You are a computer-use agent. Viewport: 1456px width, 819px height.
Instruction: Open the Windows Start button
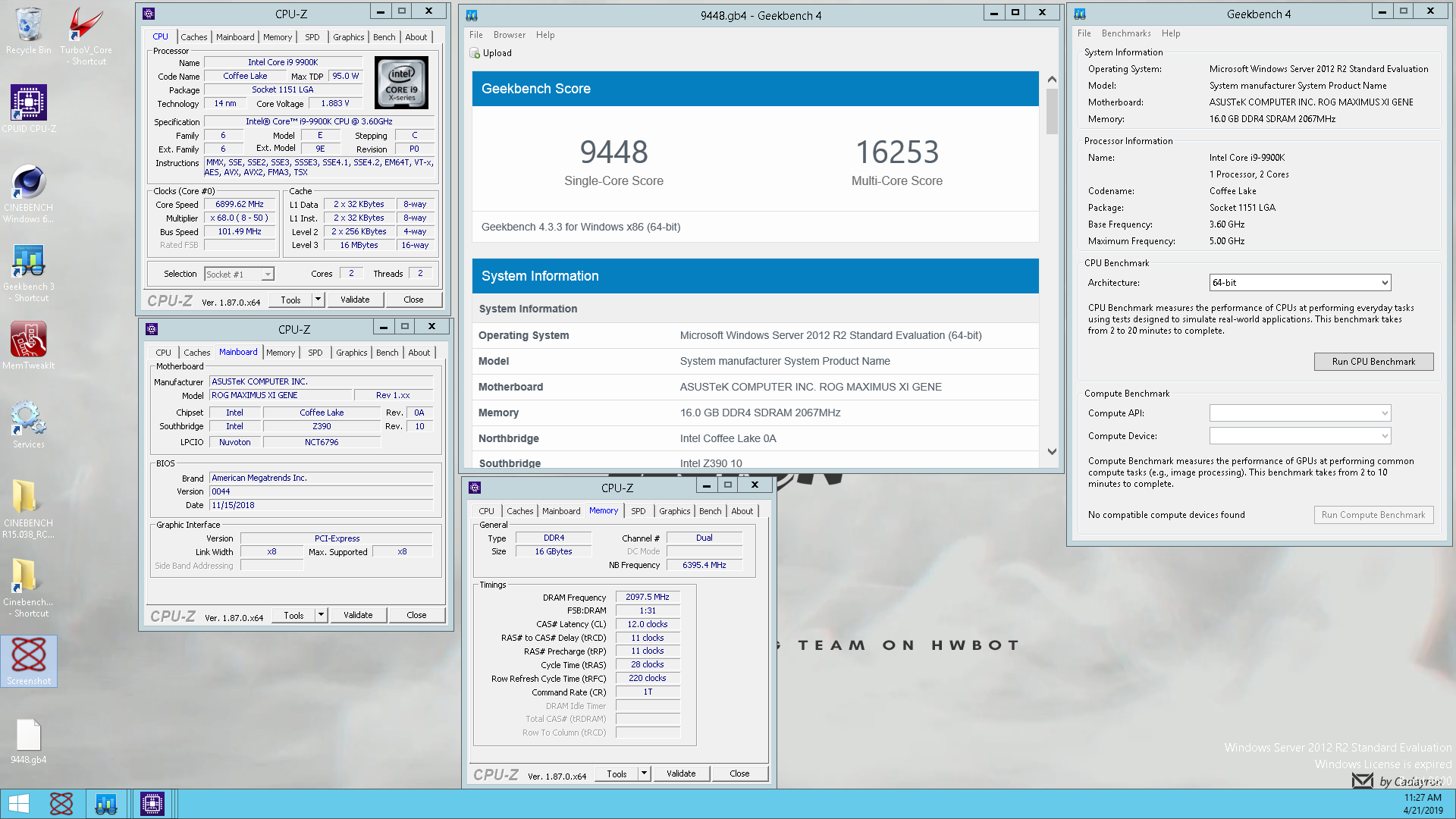[x=19, y=804]
